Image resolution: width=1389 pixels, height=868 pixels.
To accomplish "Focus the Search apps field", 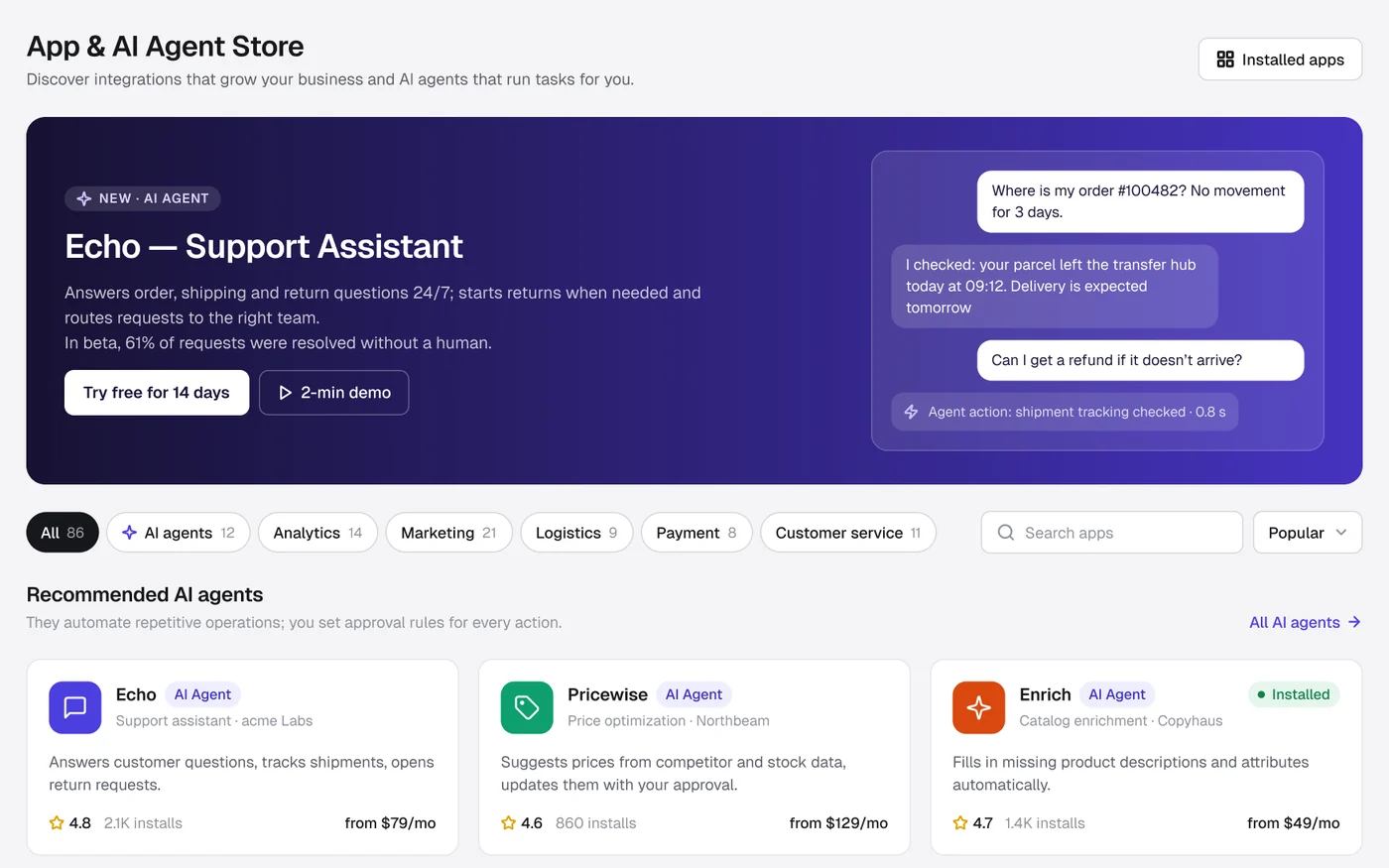I will click(x=1112, y=533).
